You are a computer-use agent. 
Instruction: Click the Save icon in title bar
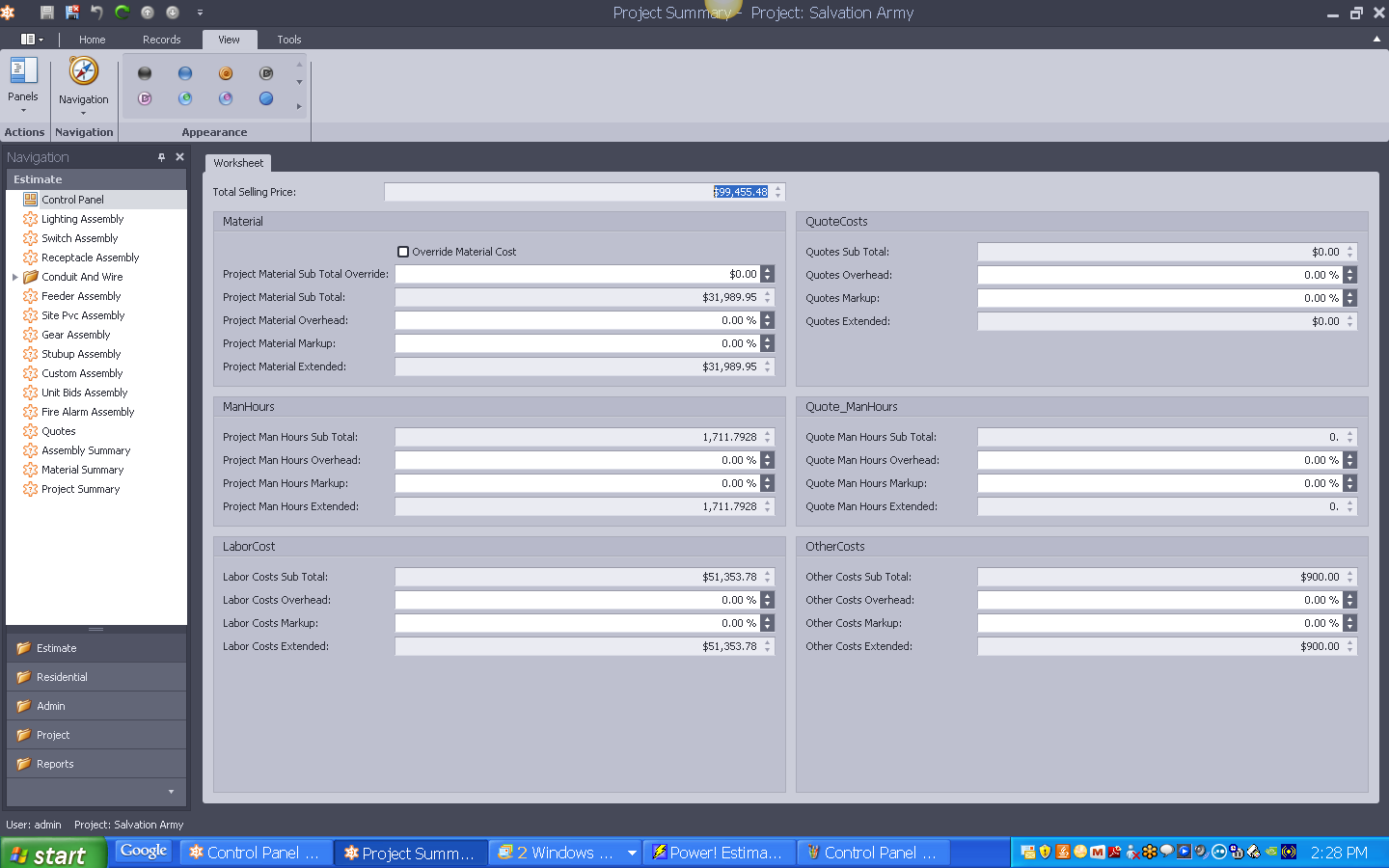click(x=45, y=13)
